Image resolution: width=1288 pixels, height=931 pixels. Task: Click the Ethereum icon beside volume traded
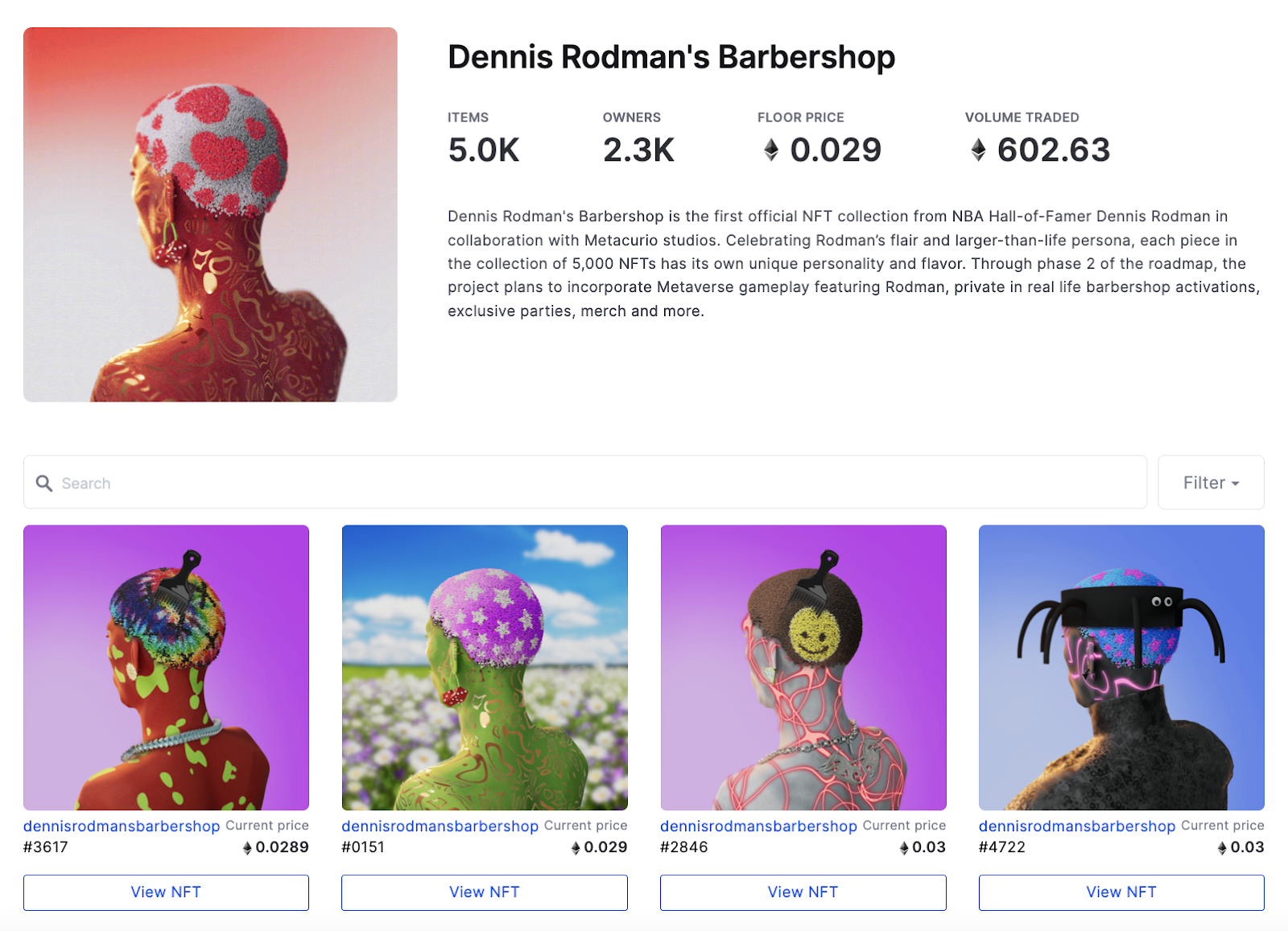978,150
